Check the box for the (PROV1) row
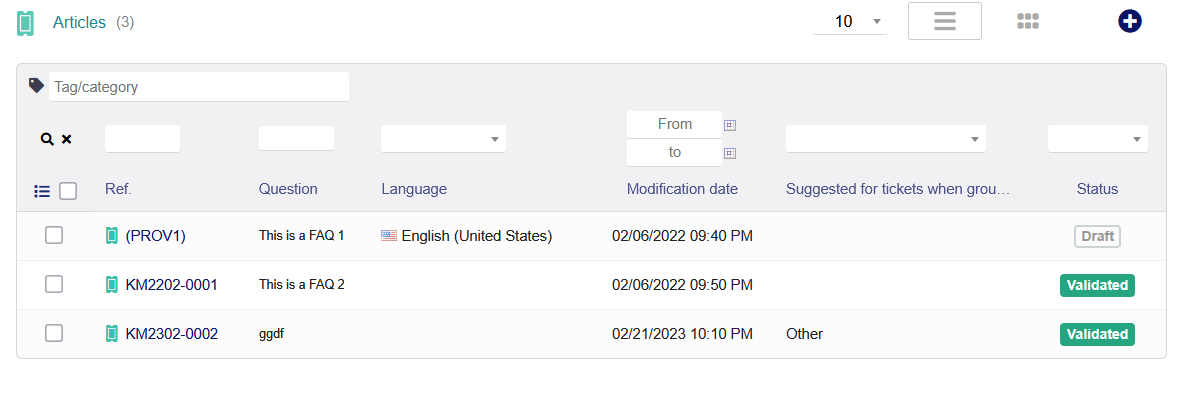This screenshot has width=1187, height=413. [x=54, y=236]
